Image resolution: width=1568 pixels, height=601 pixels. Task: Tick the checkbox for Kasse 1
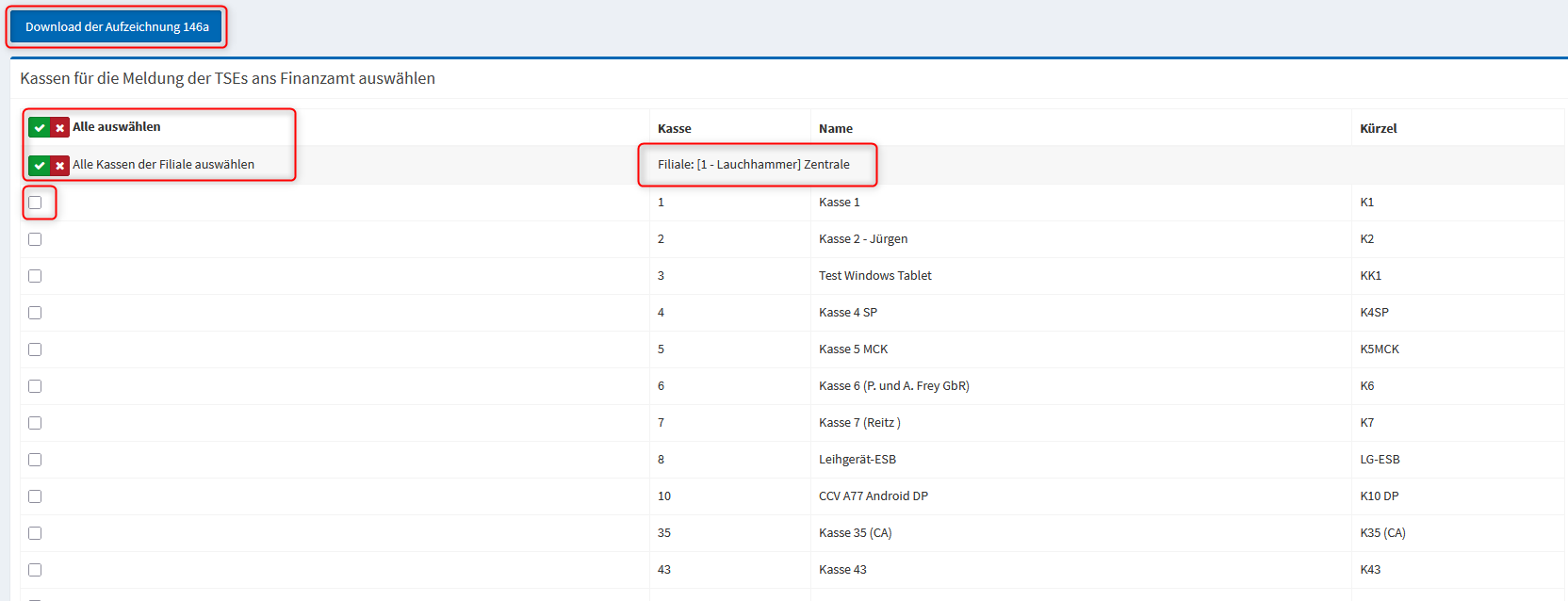(35, 203)
